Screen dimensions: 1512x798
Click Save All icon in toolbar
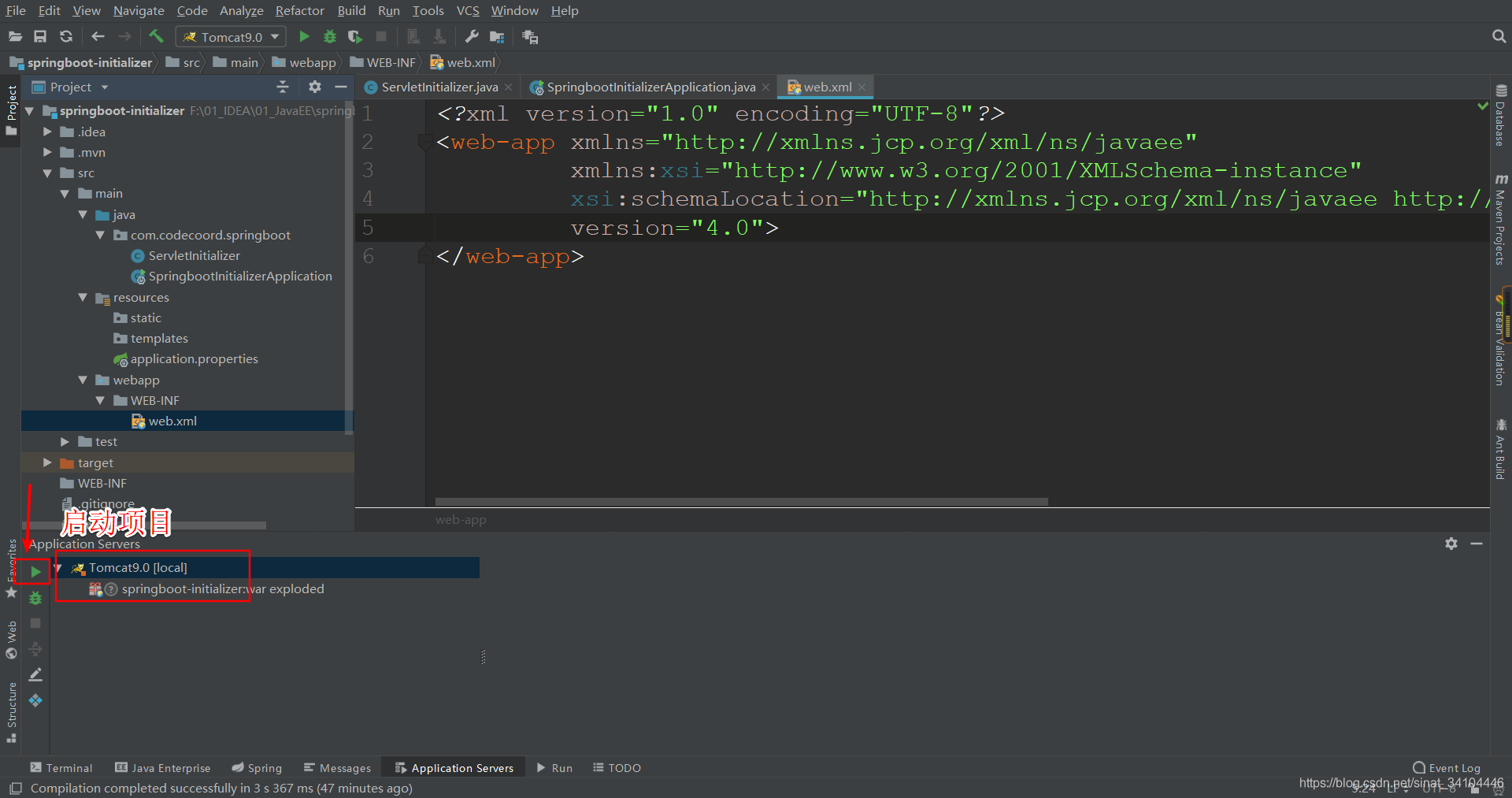click(x=40, y=36)
